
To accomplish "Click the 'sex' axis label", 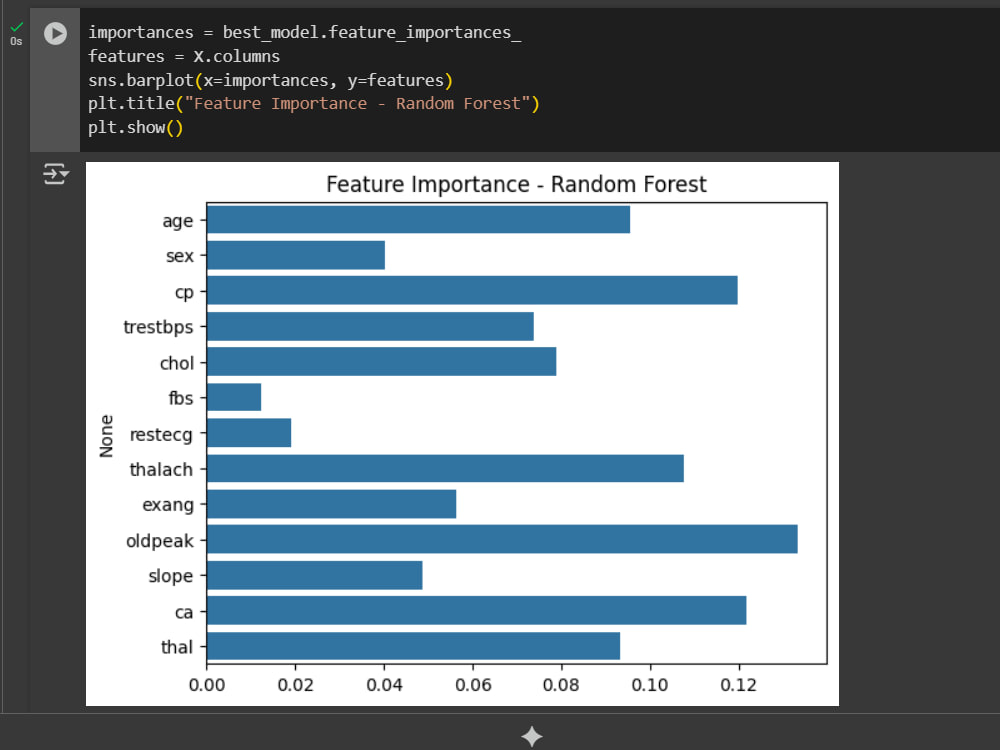I will point(179,256).
